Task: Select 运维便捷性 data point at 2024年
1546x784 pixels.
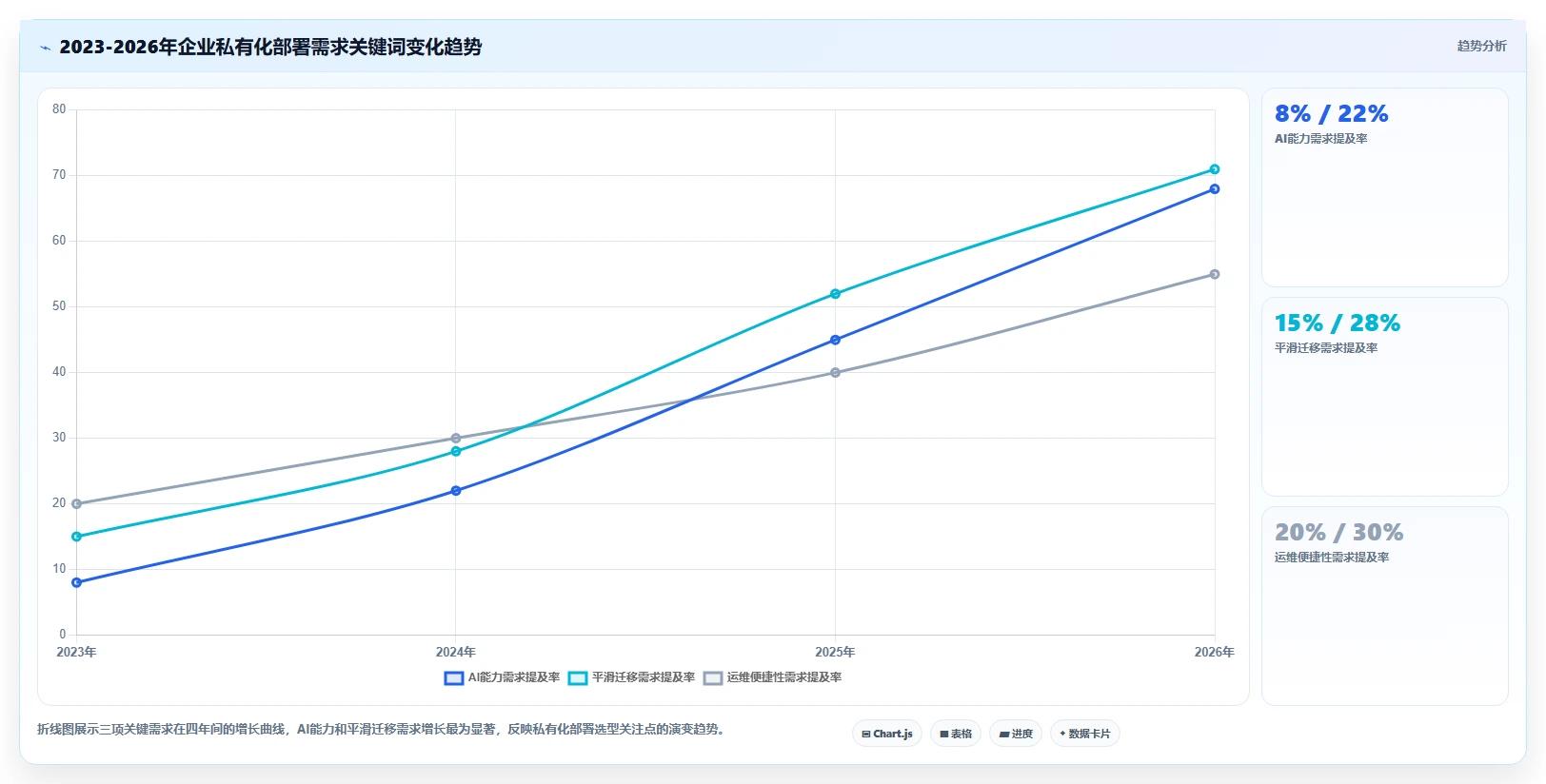Action: click(x=456, y=439)
